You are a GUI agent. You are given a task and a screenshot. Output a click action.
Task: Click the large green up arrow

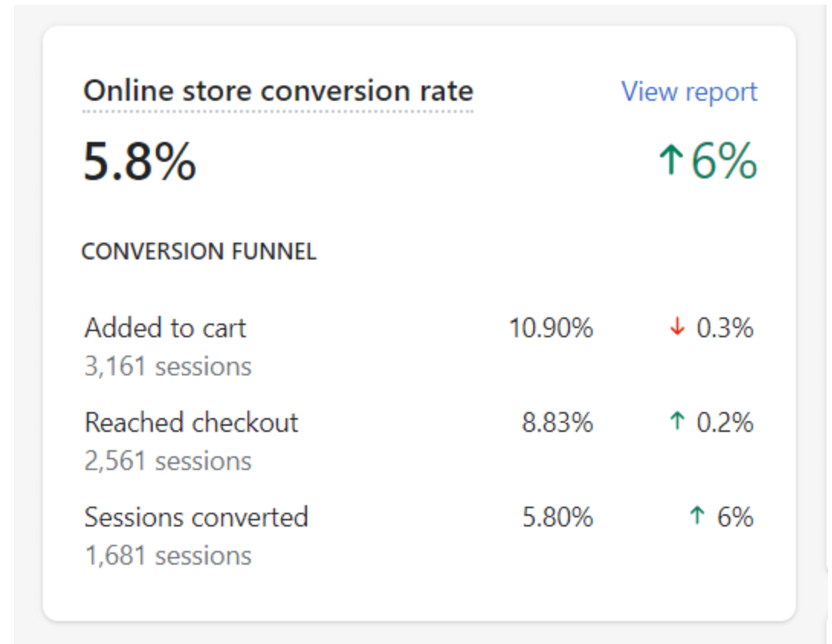click(x=671, y=160)
